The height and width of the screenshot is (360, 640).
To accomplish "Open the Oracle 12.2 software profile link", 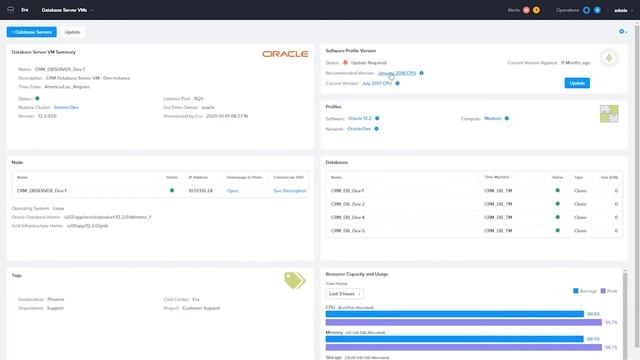I will point(360,118).
